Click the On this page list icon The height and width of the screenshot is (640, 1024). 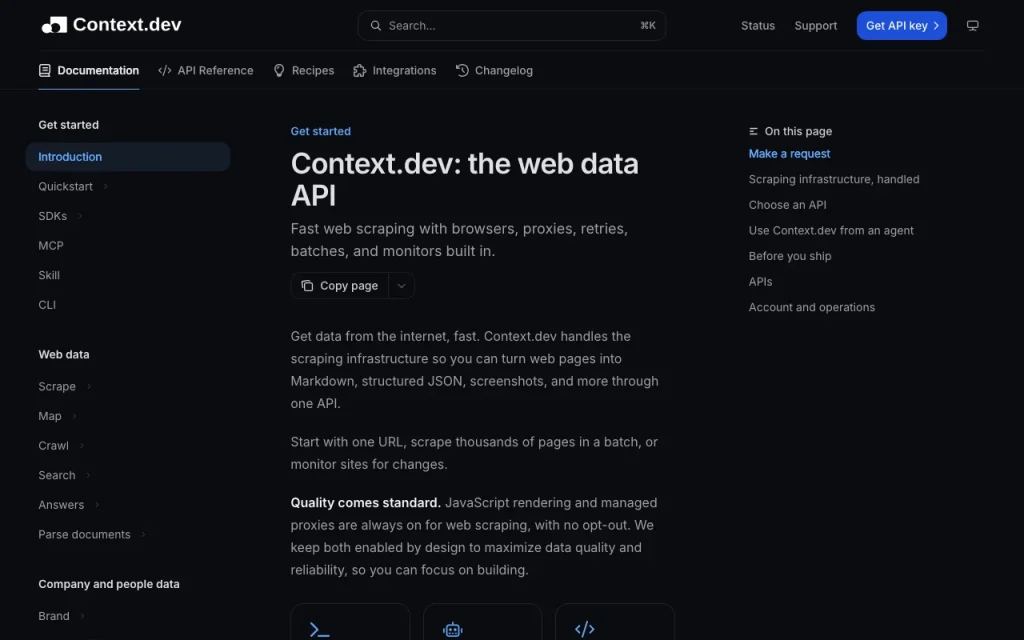pyautogui.click(x=753, y=131)
